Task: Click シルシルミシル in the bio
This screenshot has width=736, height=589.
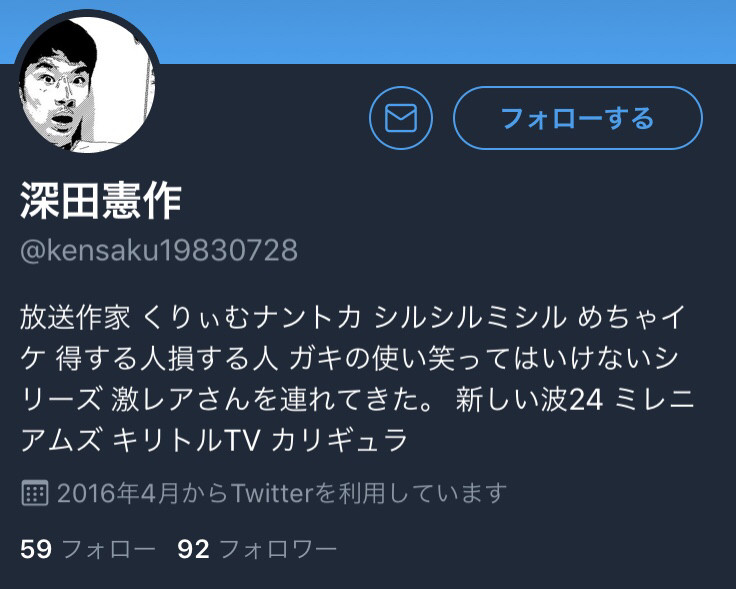Action: point(470,318)
